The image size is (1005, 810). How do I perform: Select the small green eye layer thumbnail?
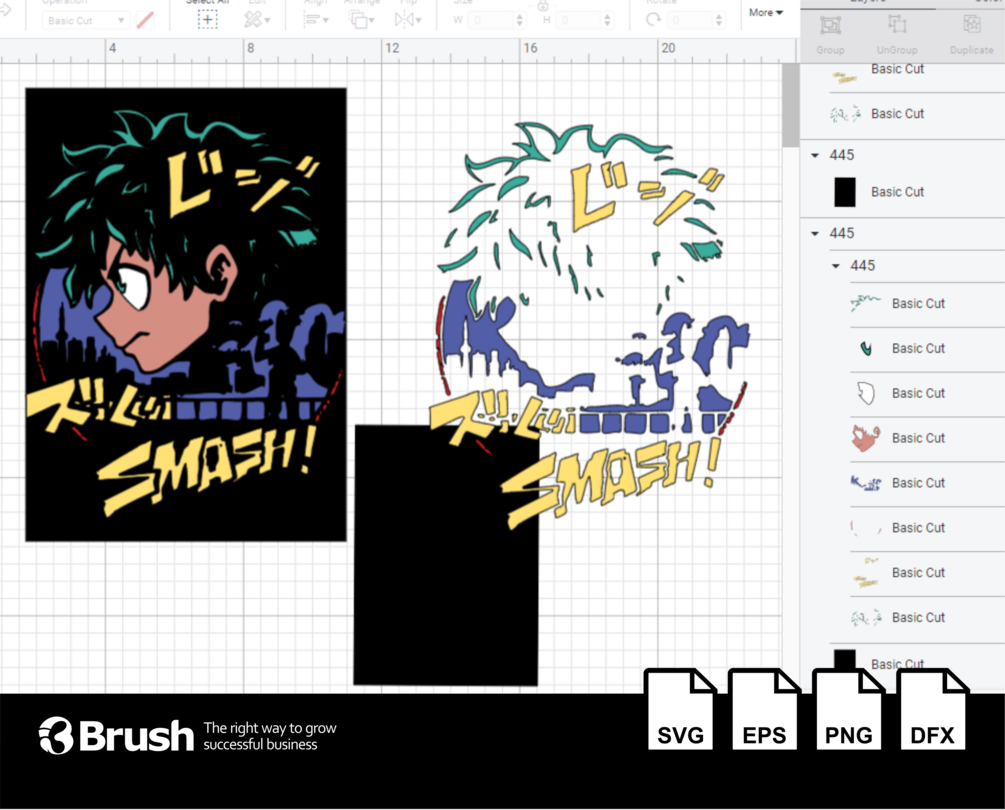click(866, 348)
